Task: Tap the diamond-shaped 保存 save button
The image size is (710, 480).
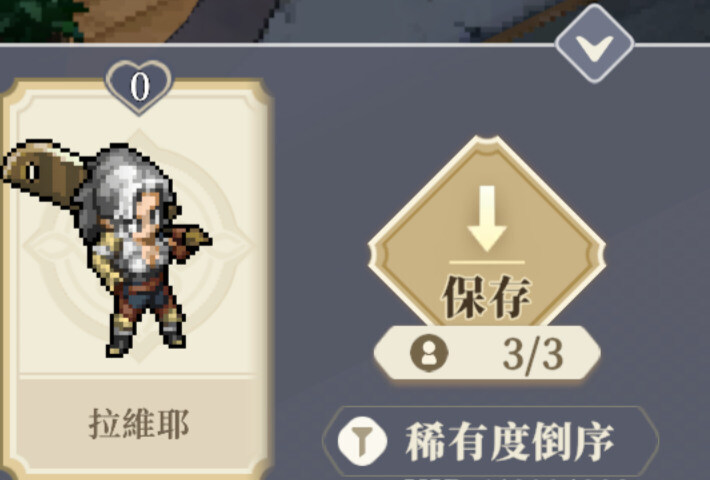Action: (x=487, y=235)
